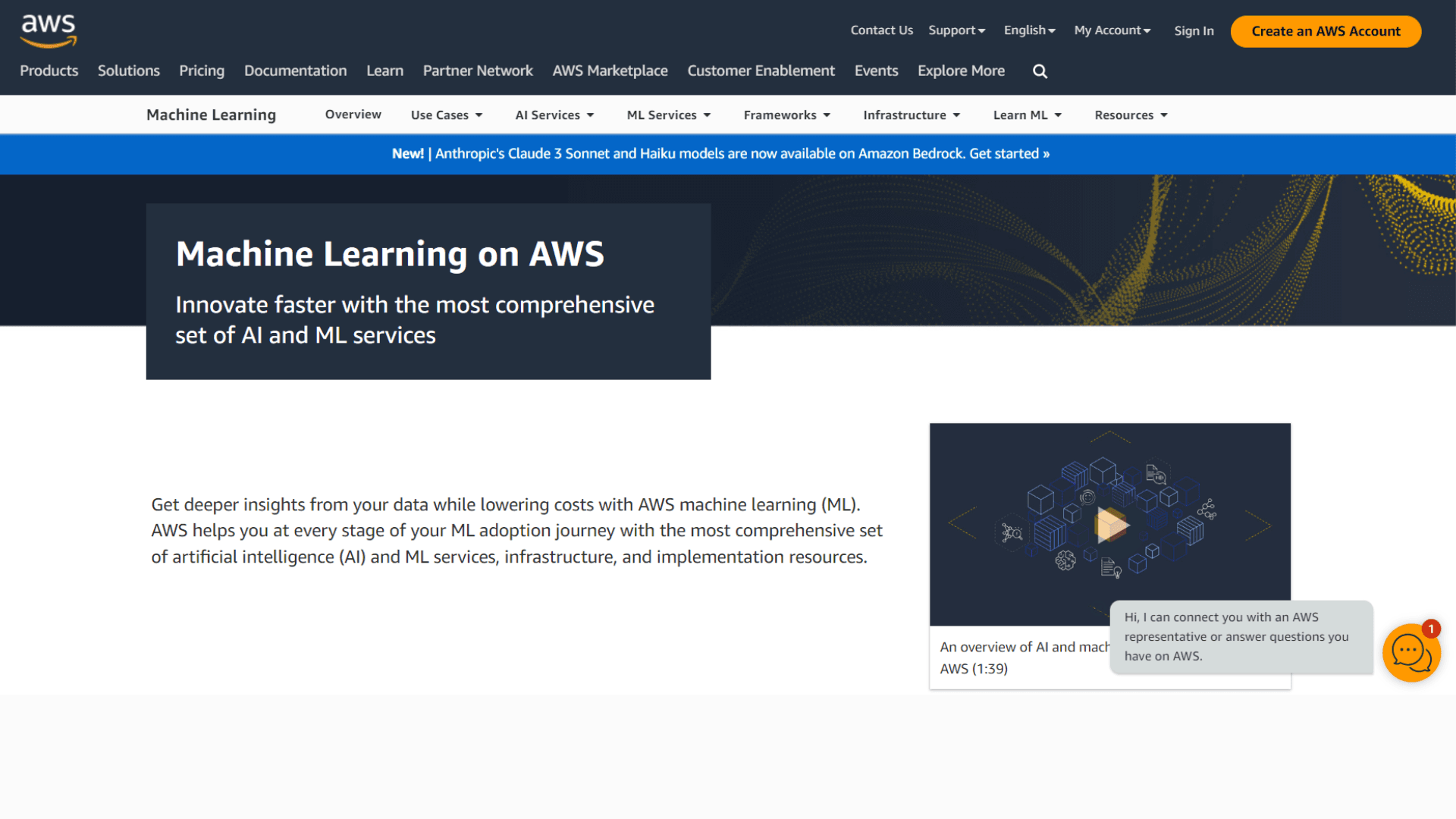
Task: Open the chat widget icon
Action: [1411, 652]
